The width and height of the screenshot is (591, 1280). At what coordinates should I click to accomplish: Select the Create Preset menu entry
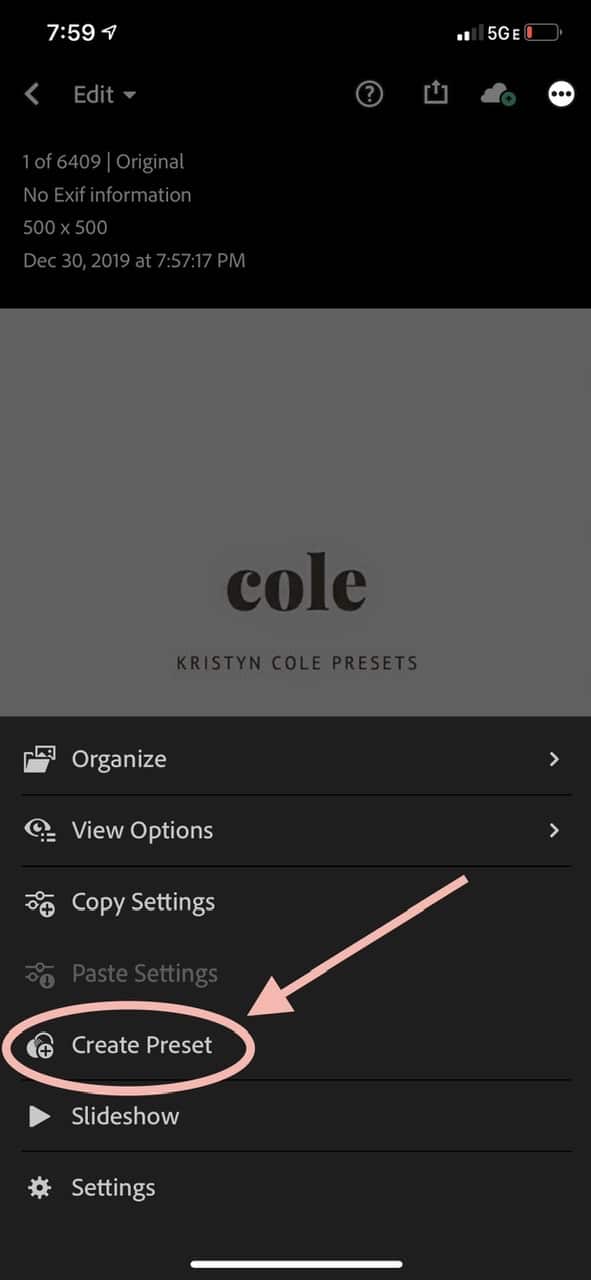coord(296,1045)
